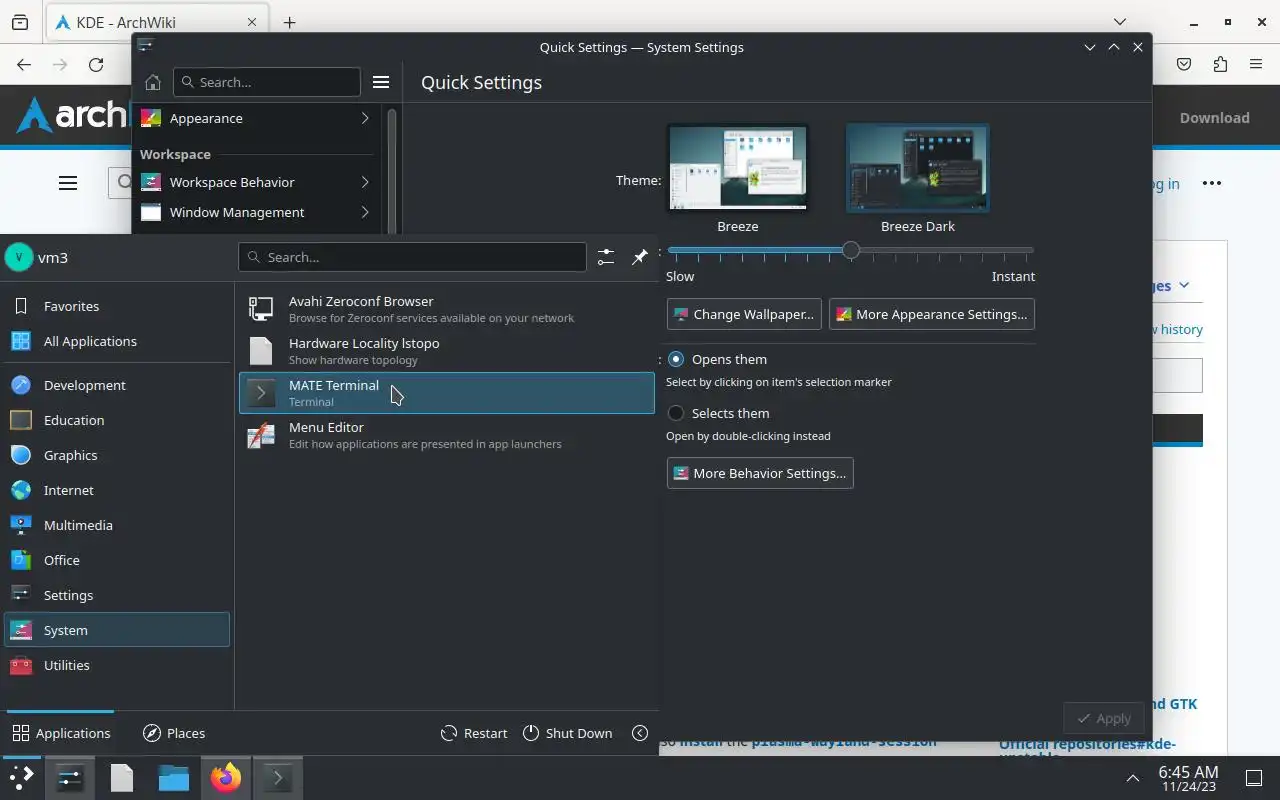
Task: Go to System Settings home
Action: pyautogui.click(x=152, y=82)
